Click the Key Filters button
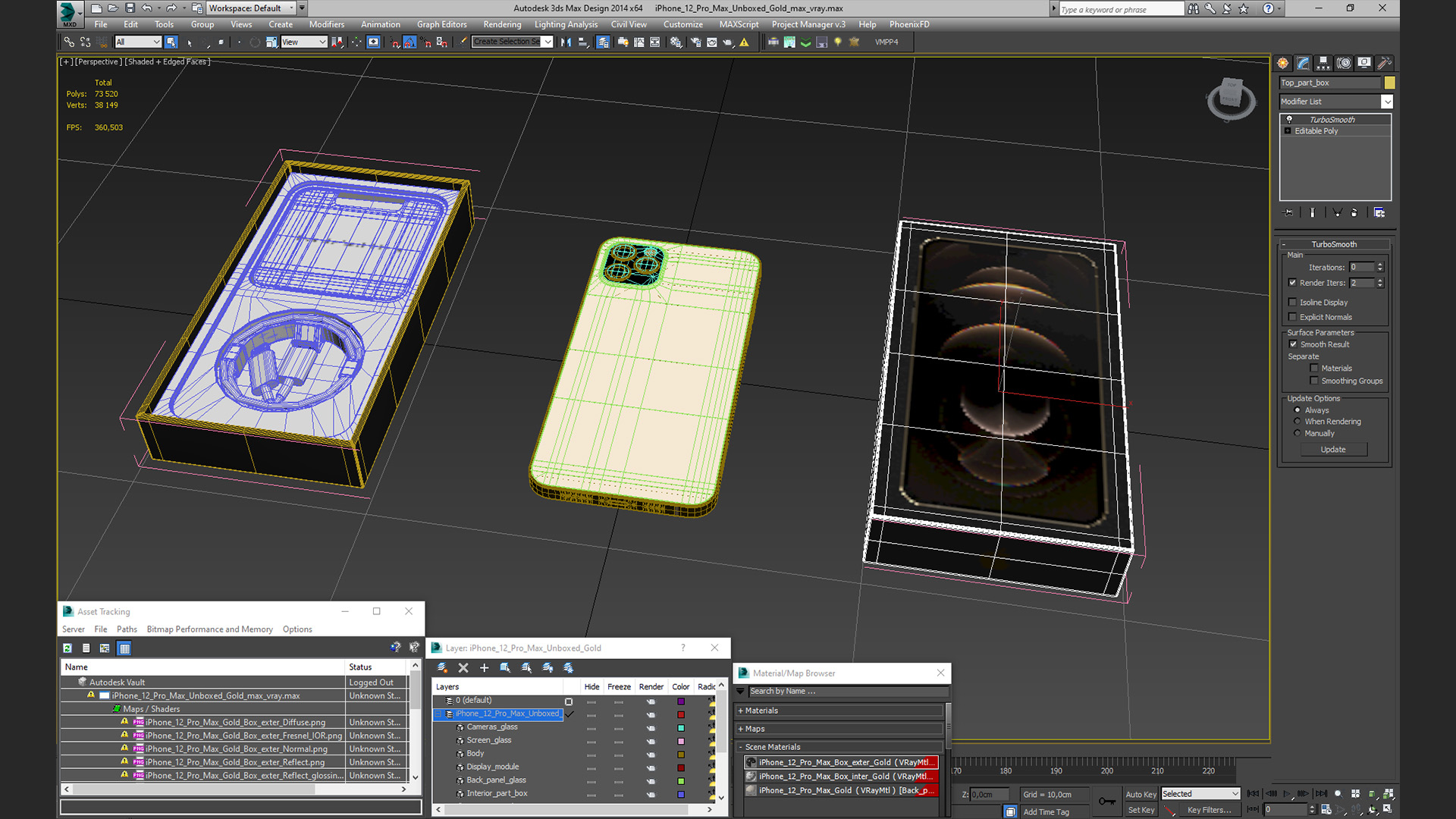Screen dimensions: 1456x819 (x=1209, y=810)
